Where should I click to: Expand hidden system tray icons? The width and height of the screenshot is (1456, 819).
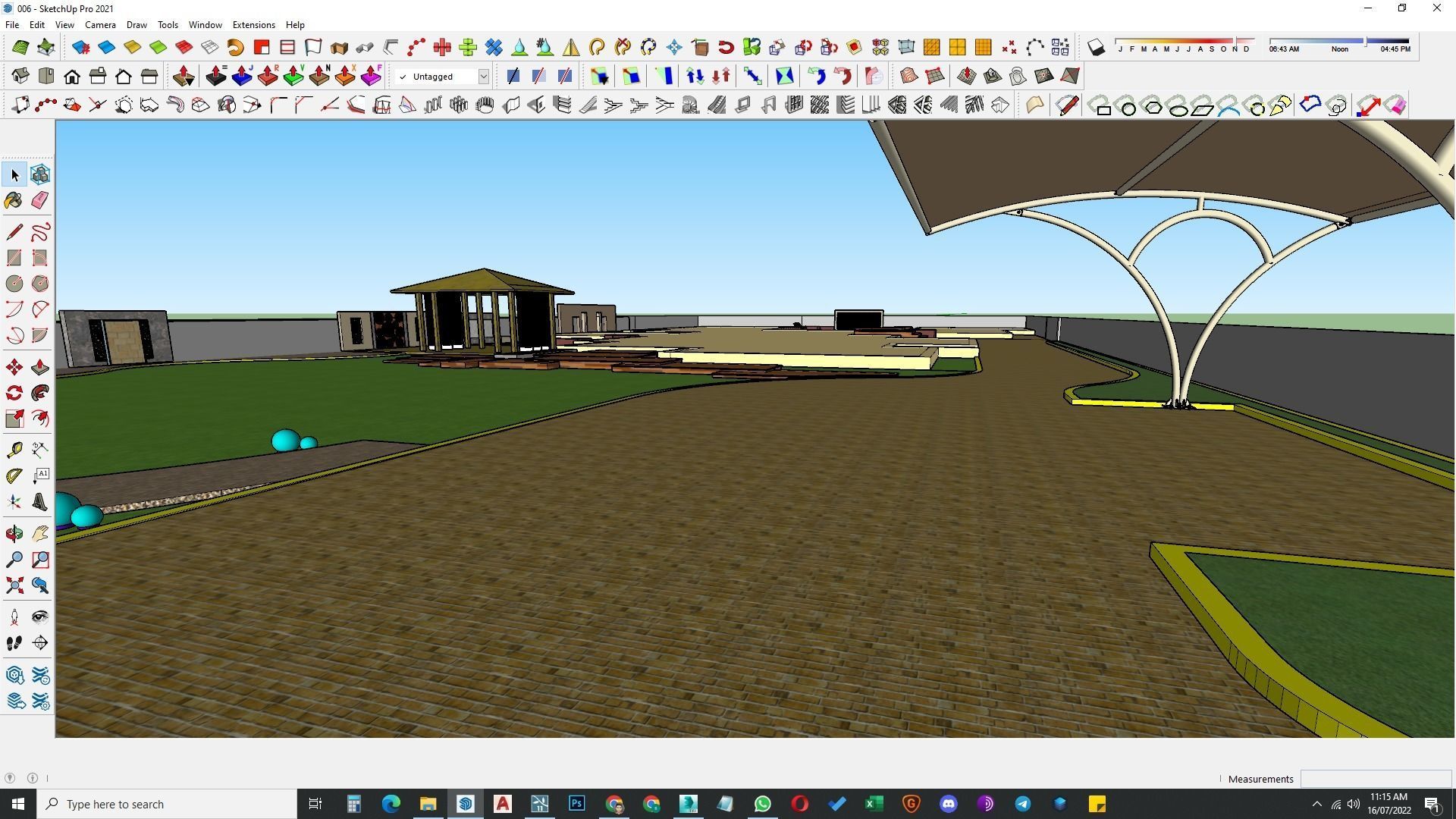[1316, 804]
